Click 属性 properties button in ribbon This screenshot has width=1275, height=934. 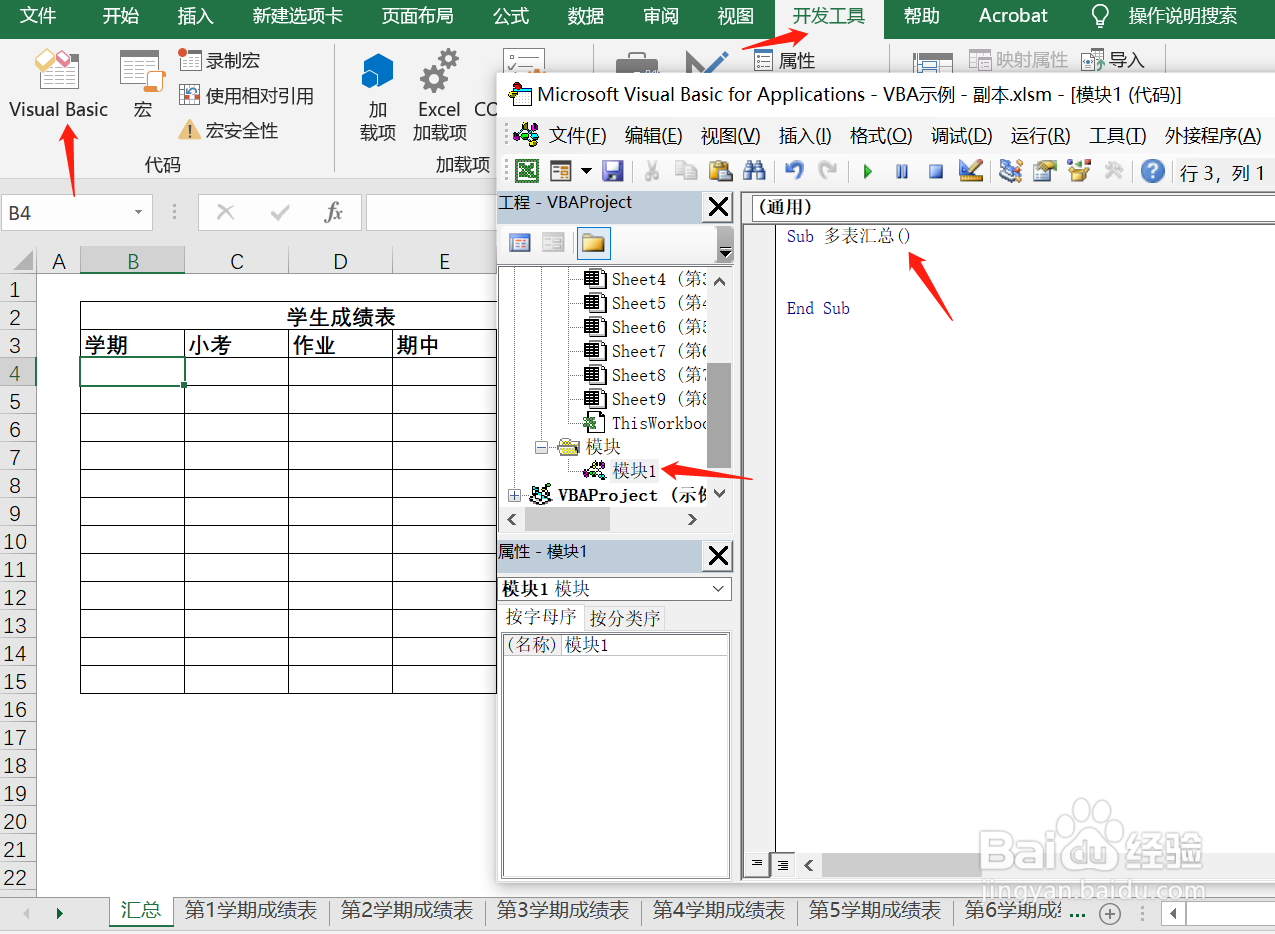pyautogui.click(x=785, y=61)
